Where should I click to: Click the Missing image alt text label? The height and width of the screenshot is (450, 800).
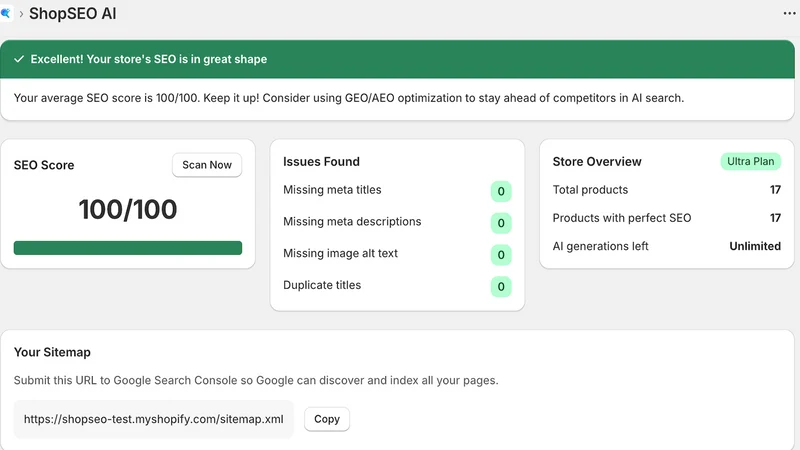coord(340,253)
